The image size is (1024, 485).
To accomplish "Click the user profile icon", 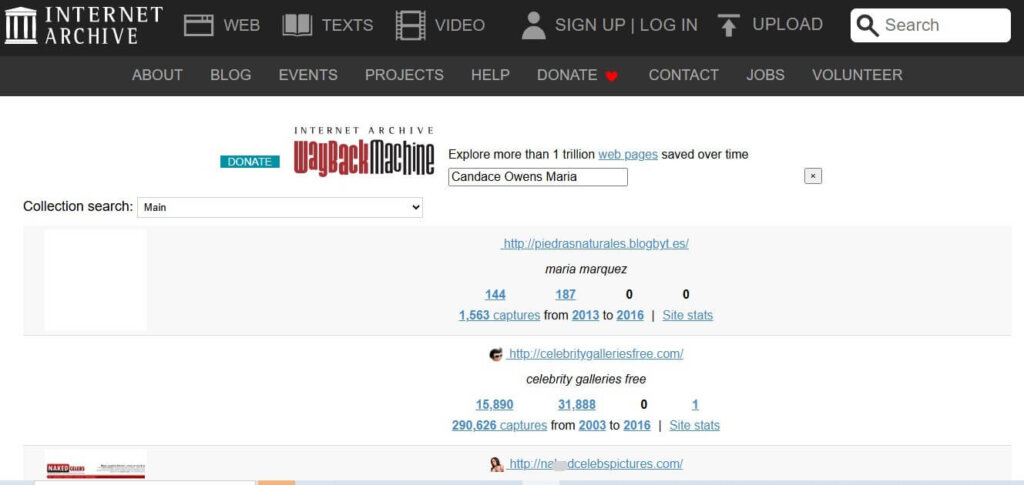I will coord(534,25).
